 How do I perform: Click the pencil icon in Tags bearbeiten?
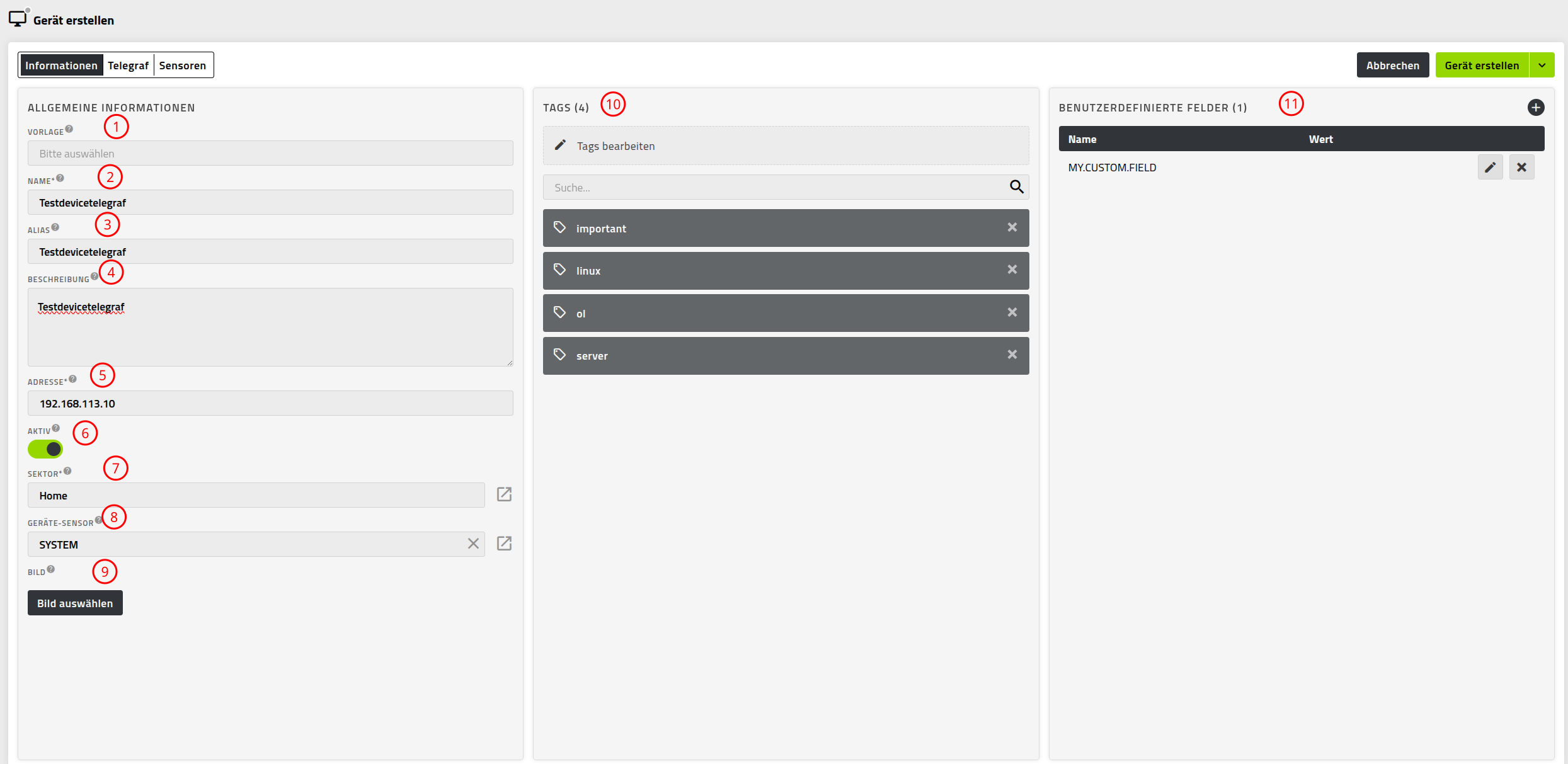tap(560, 145)
